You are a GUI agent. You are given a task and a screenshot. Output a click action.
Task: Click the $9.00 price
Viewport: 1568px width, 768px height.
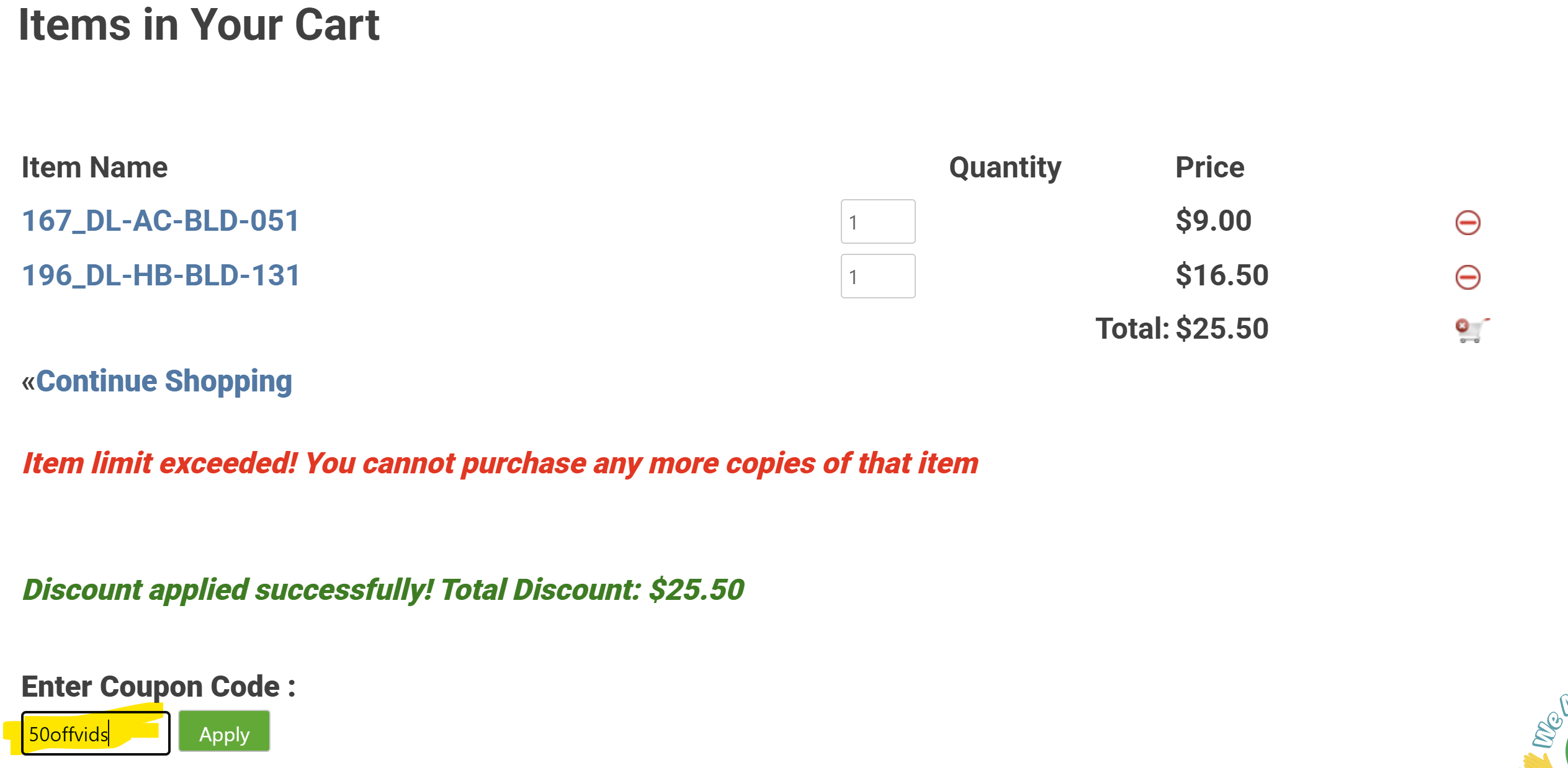[x=1213, y=221]
